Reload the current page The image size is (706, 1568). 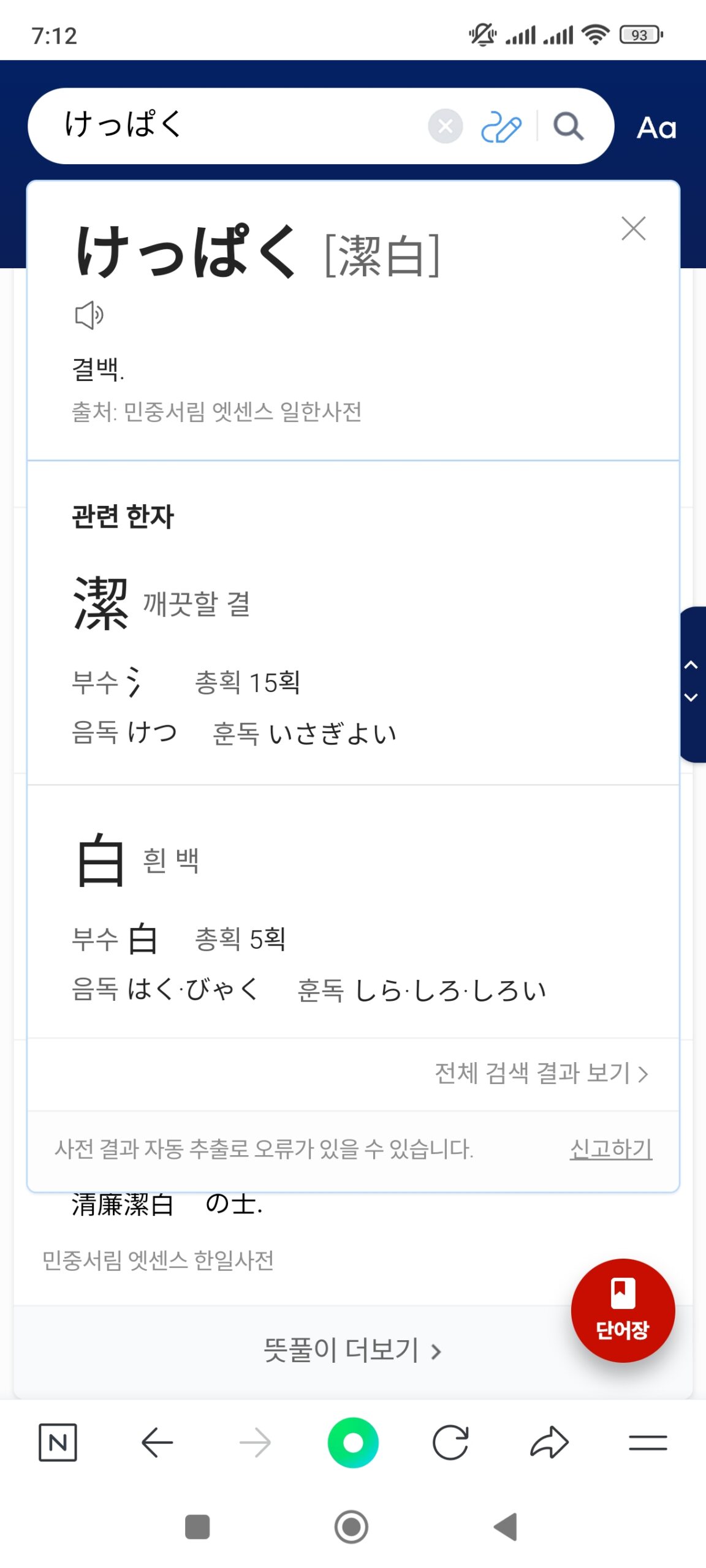pyautogui.click(x=450, y=1442)
